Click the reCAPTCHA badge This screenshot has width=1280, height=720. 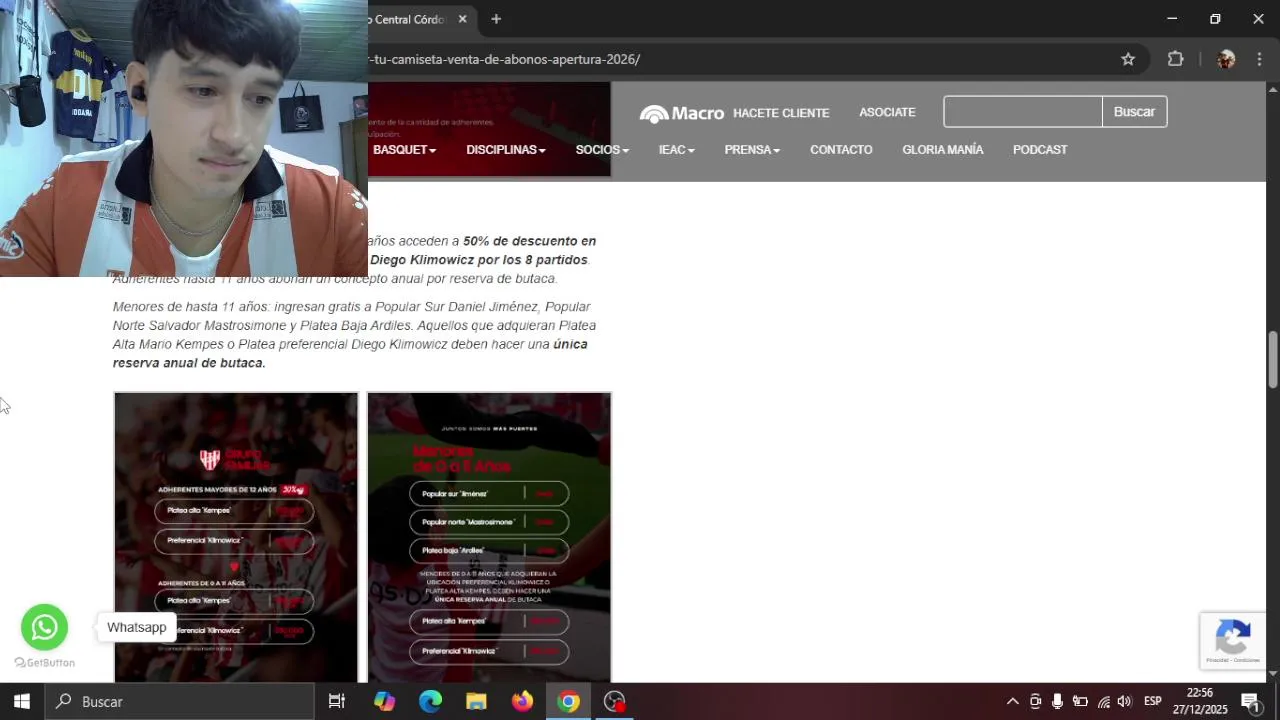(1233, 641)
